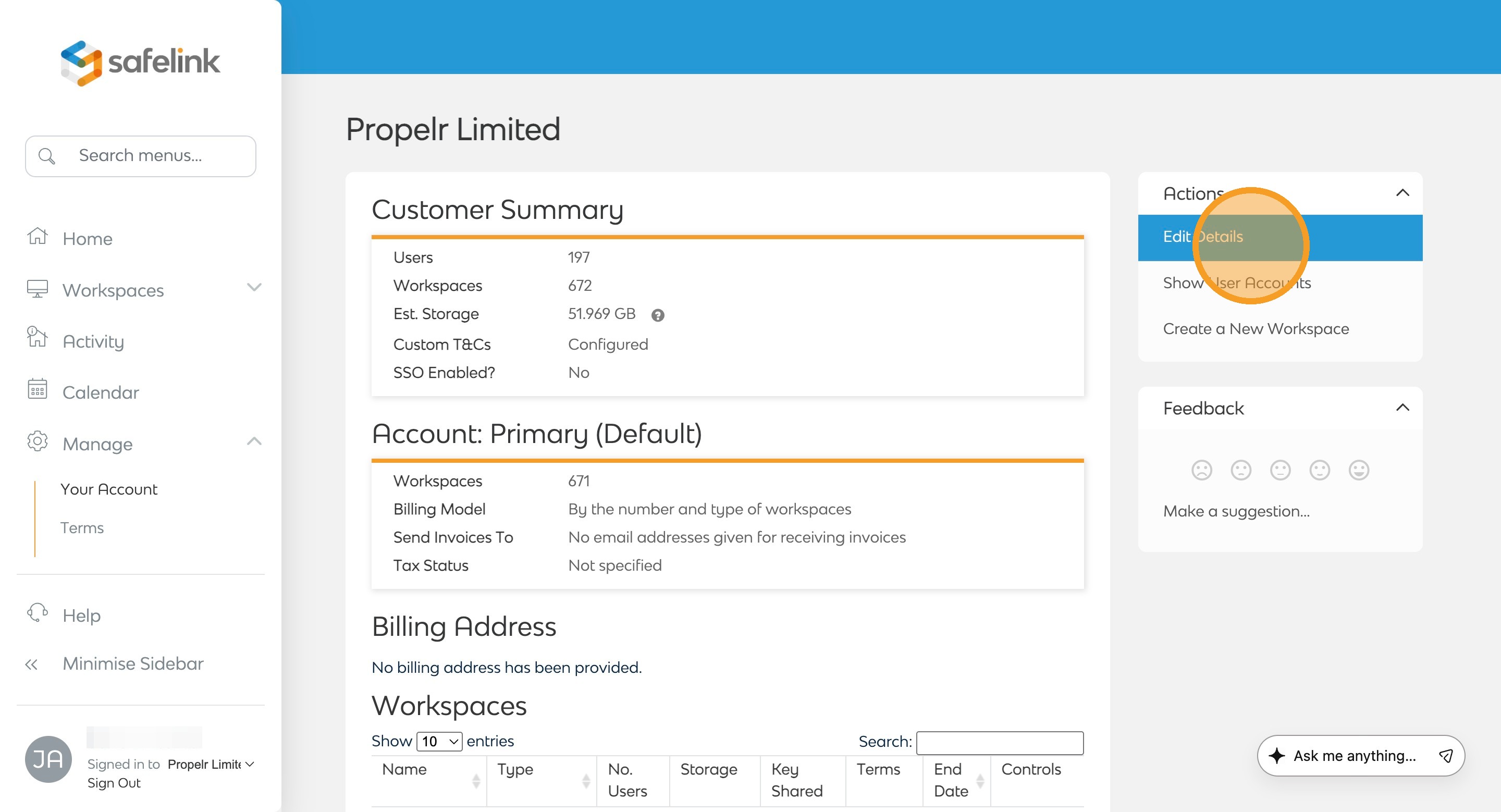Click the safelink logo

pyautogui.click(x=140, y=63)
